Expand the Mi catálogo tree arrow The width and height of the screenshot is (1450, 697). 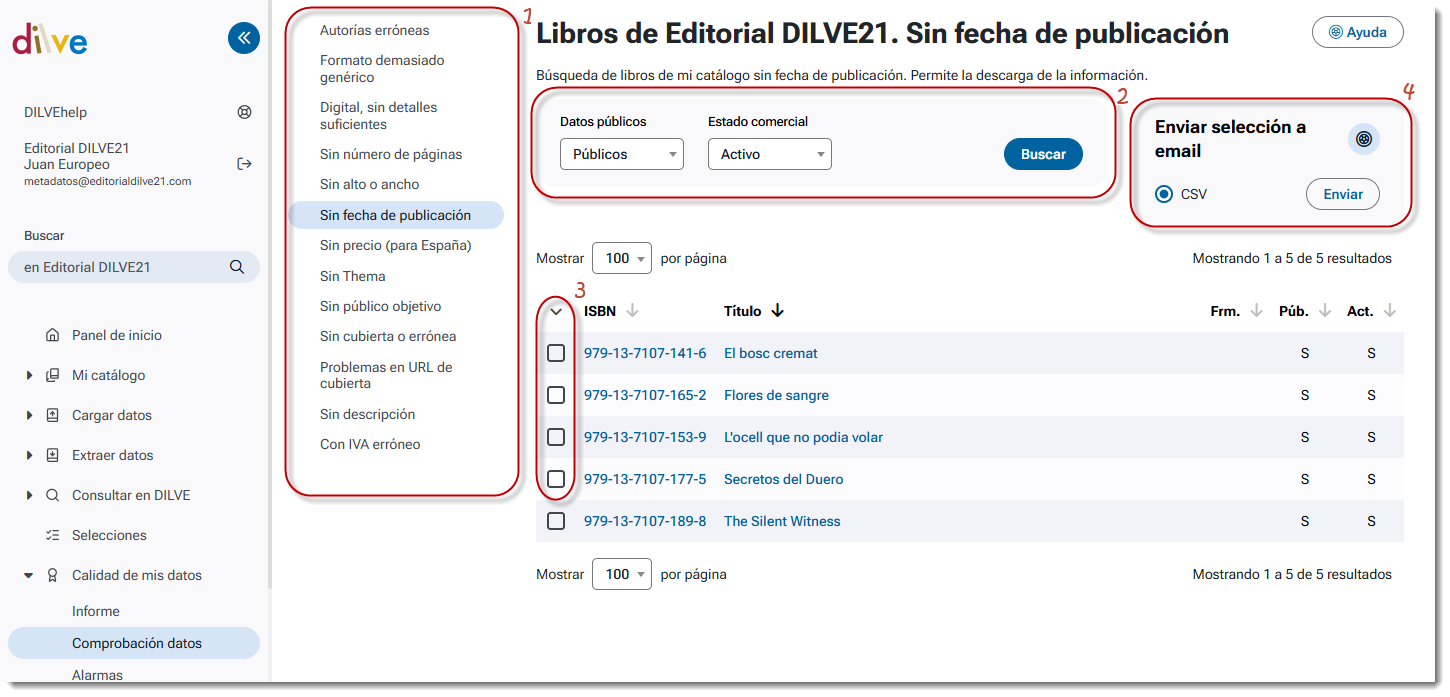(28, 375)
